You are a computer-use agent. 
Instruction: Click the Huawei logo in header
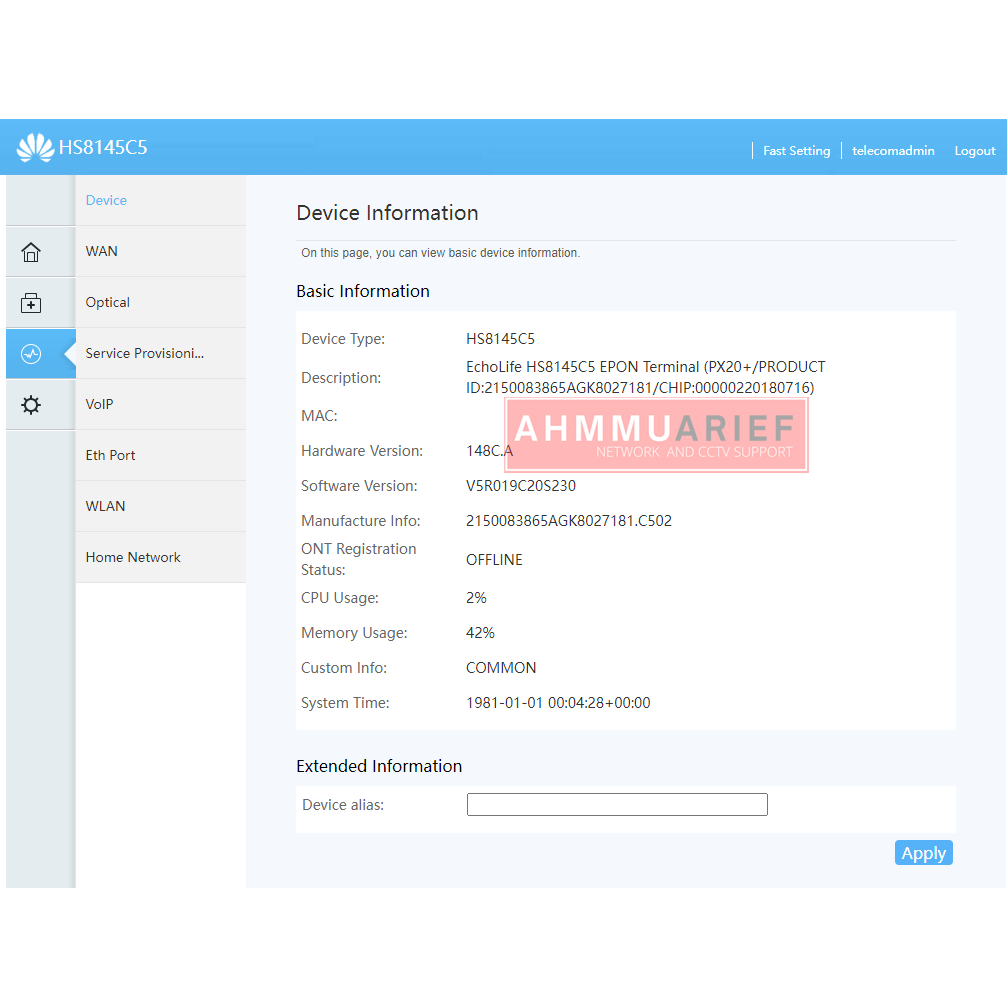[x=35, y=148]
